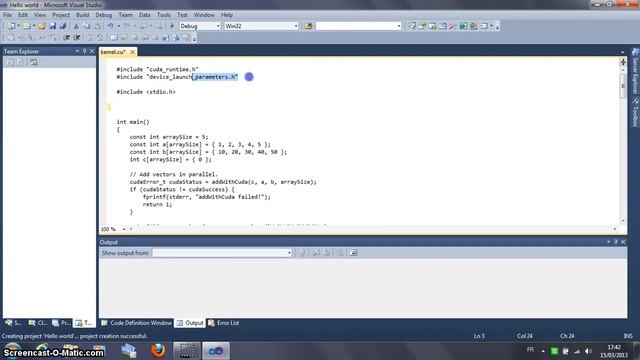This screenshot has height=360, width=640.
Task: Toggle auto-hide pin on Output panel
Action: pyautogui.click(x=616, y=242)
